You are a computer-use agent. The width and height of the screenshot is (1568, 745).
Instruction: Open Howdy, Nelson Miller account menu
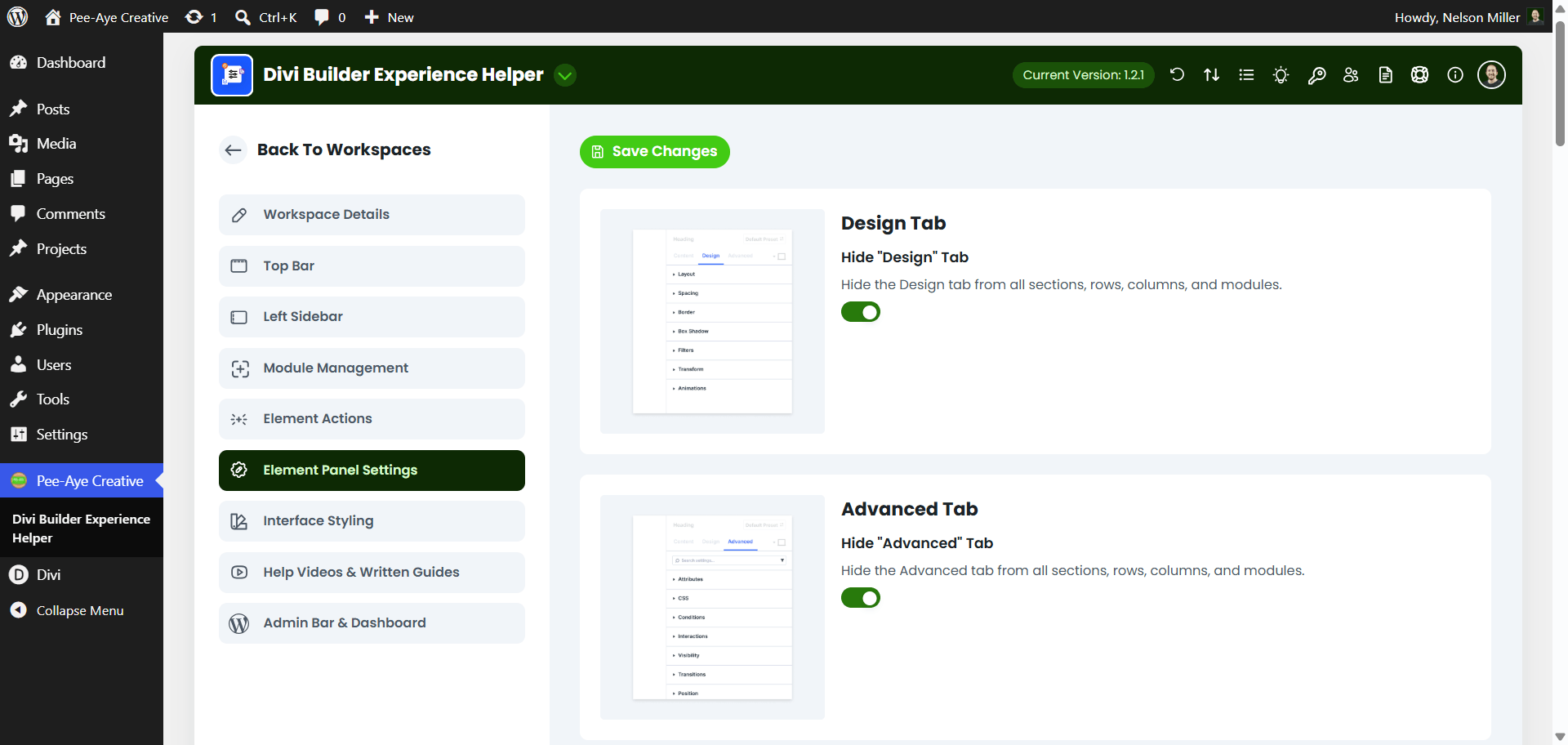[1468, 17]
